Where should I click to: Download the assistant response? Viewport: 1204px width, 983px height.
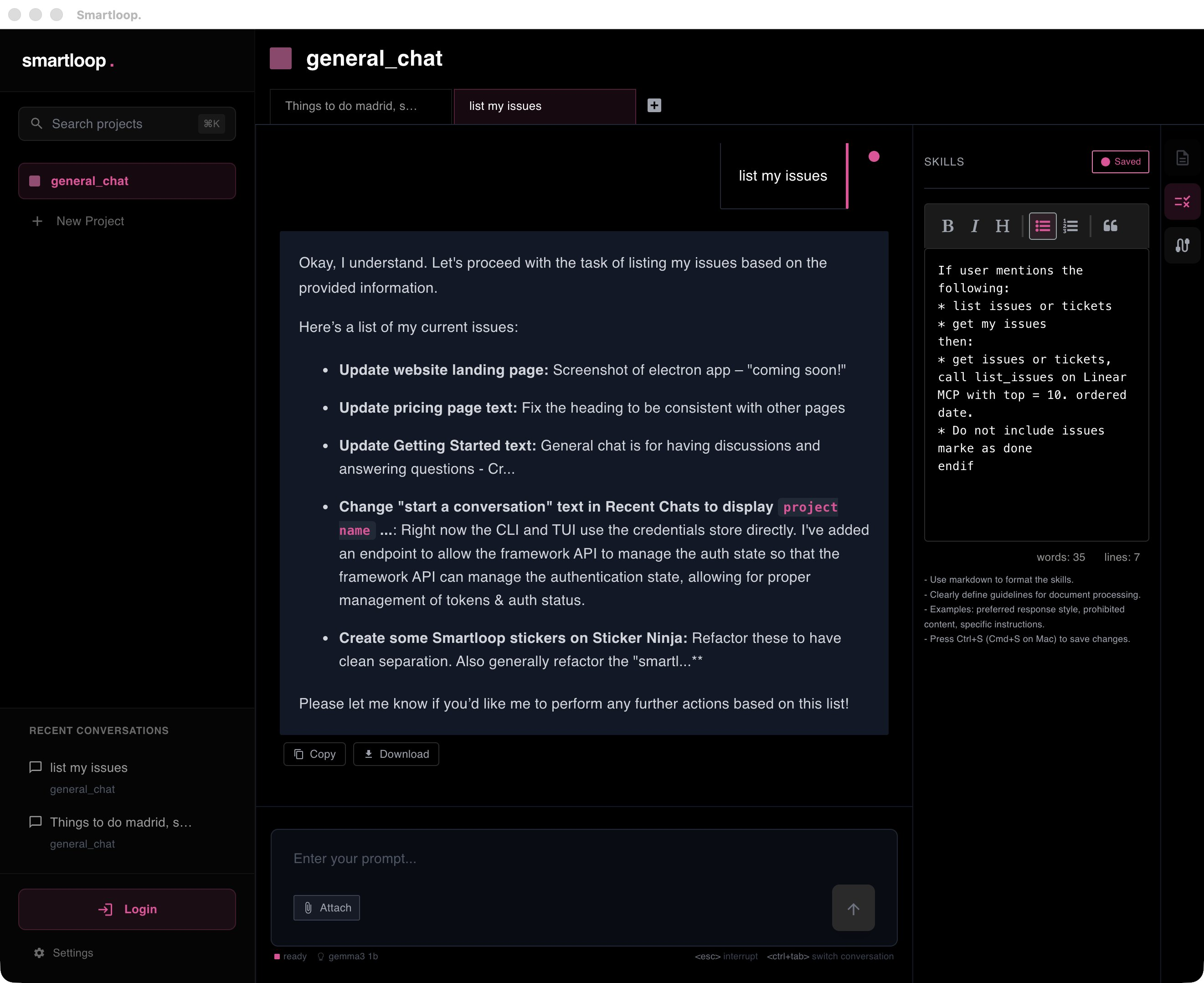click(396, 754)
